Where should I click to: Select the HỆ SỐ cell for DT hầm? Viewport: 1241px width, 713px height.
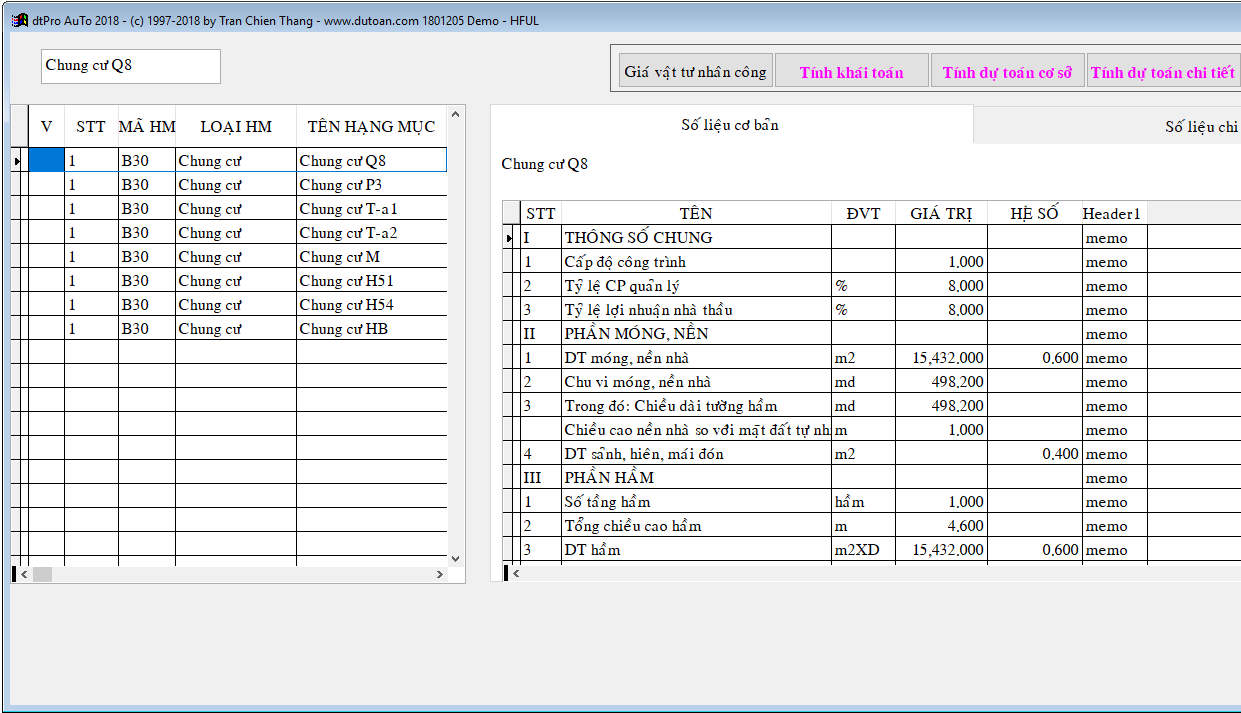(1033, 550)
